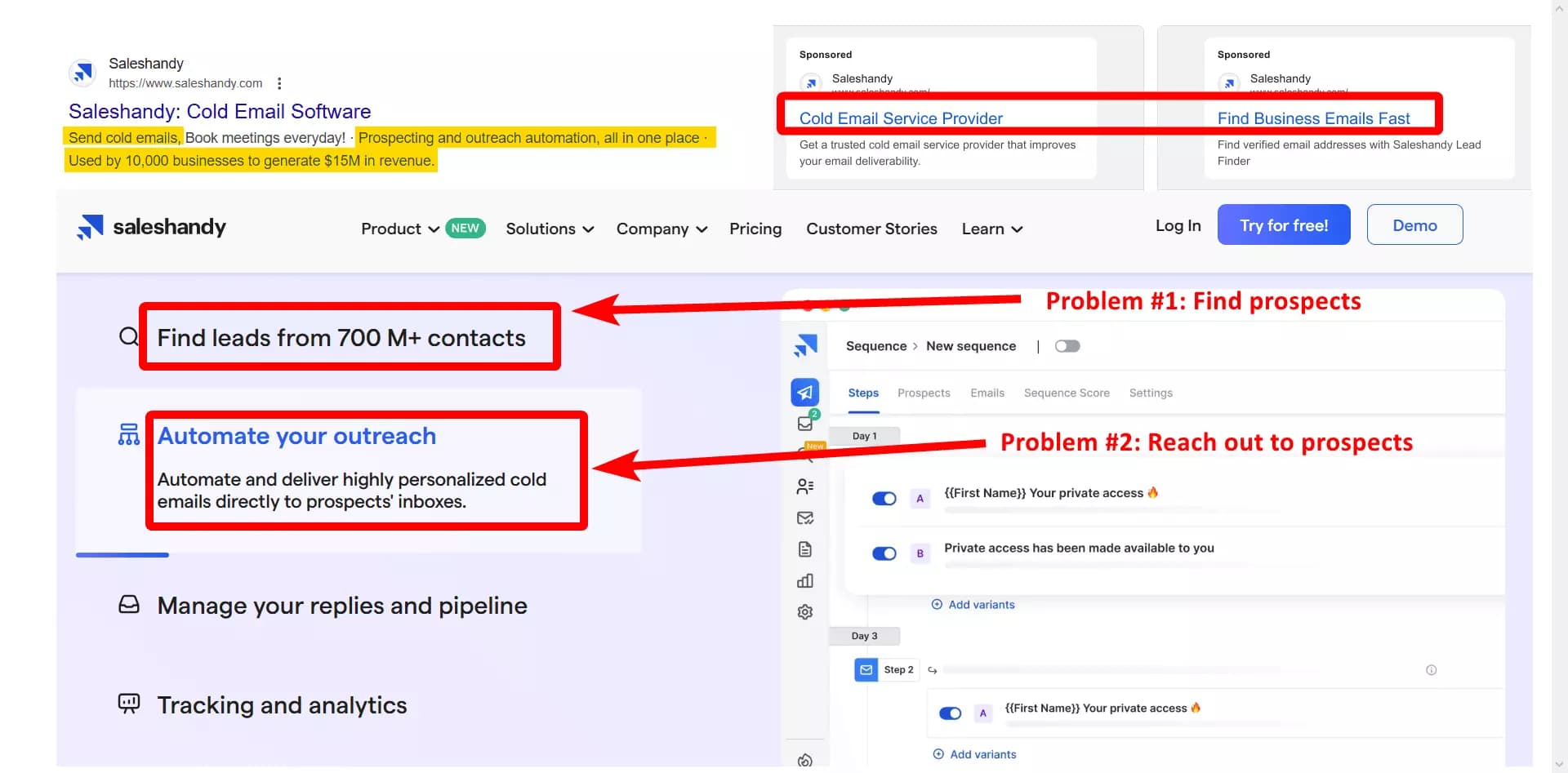Toggle off variant A under Day 1
1568x773 pixels.
(884, 499)
